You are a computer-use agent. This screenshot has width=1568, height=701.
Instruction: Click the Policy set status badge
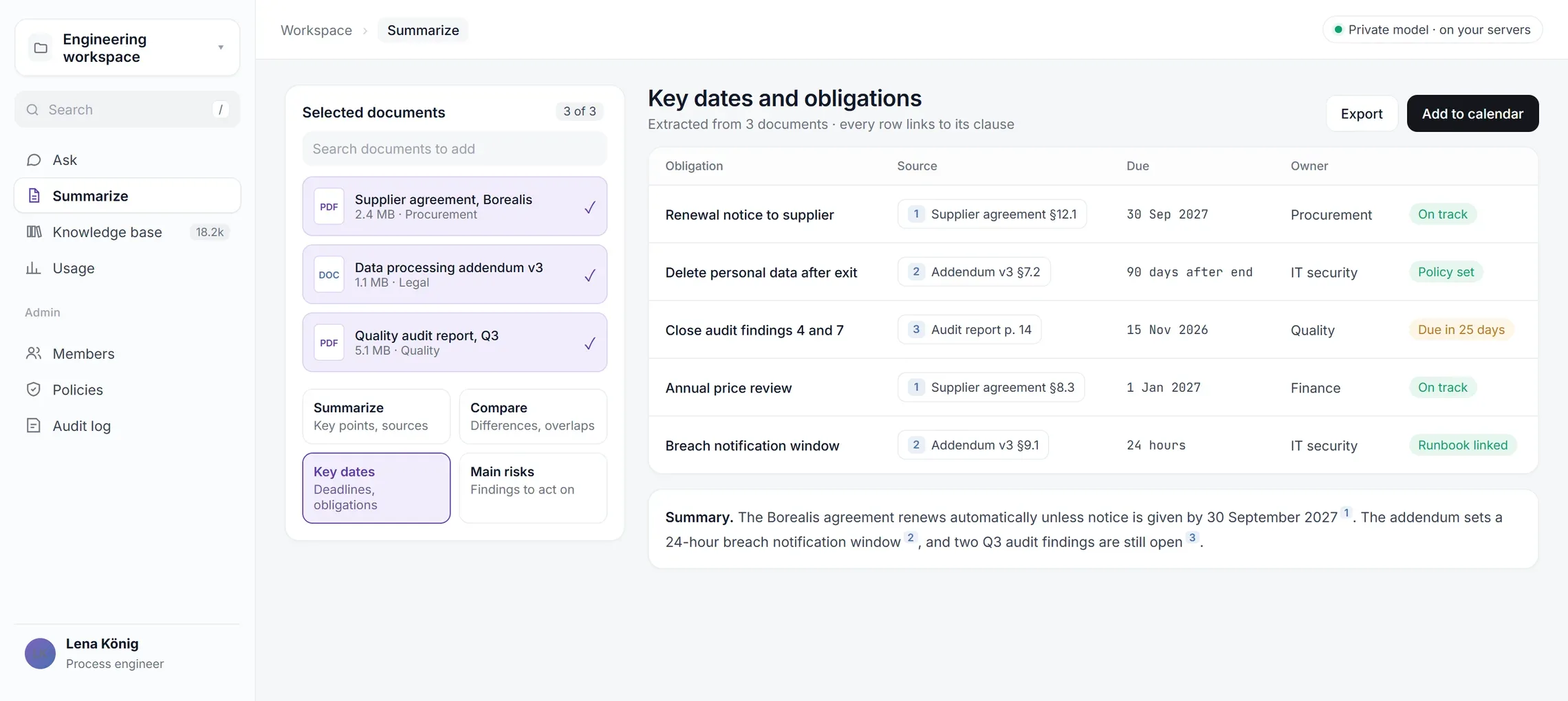coord(1446,272)
